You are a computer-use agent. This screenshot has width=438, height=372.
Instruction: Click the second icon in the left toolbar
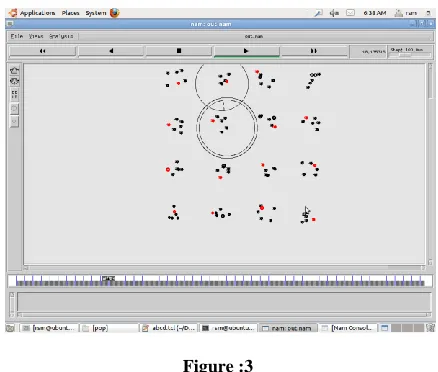tap(14, 81)
